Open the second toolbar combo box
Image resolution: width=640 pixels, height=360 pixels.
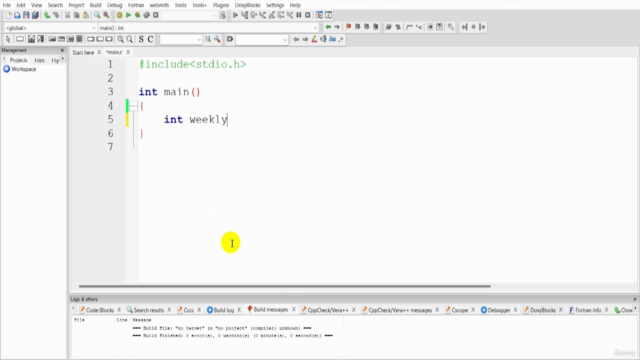[262, 39]
